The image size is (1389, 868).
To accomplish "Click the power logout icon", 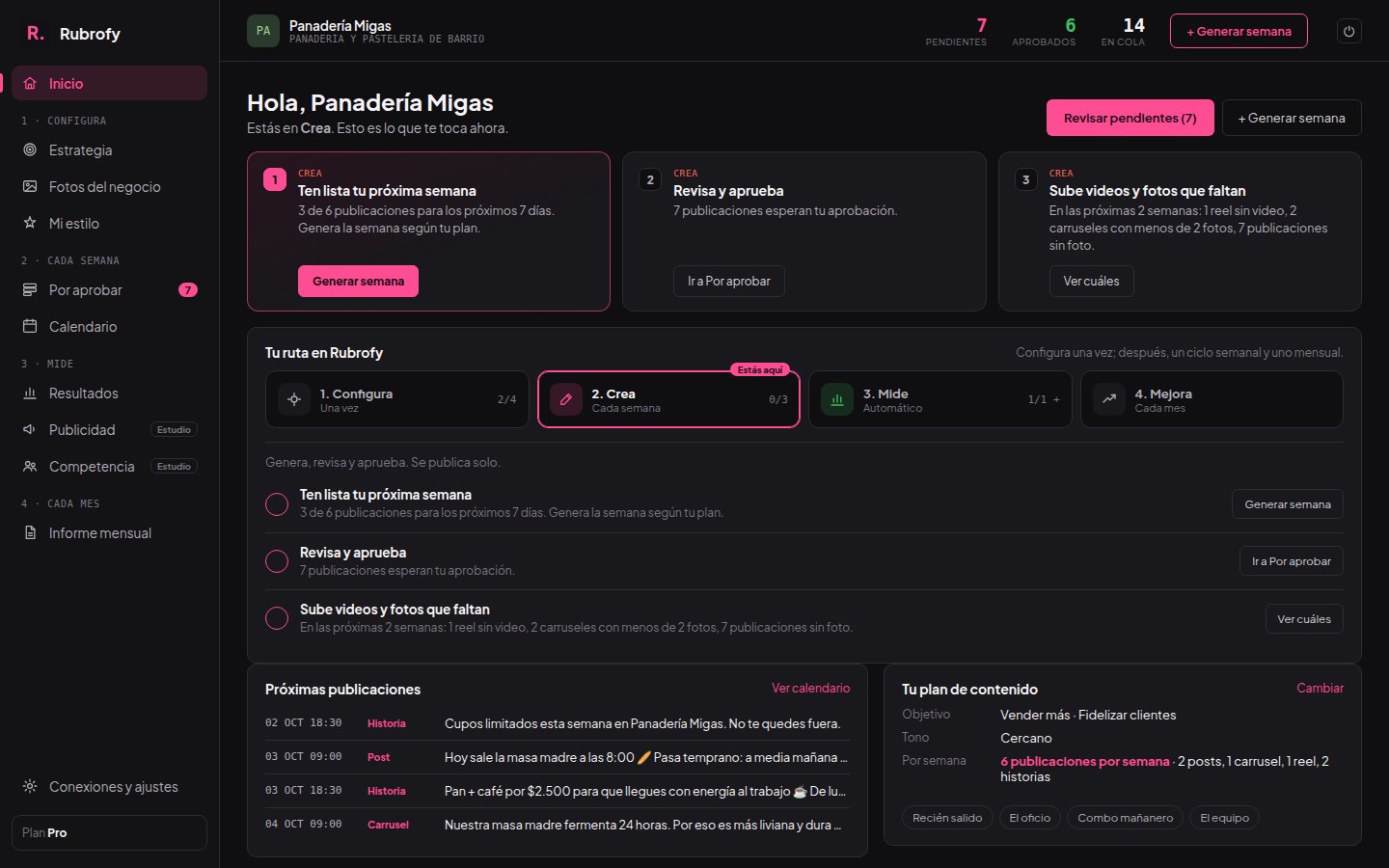I will pyautogui.click(x=1348, y=31).
